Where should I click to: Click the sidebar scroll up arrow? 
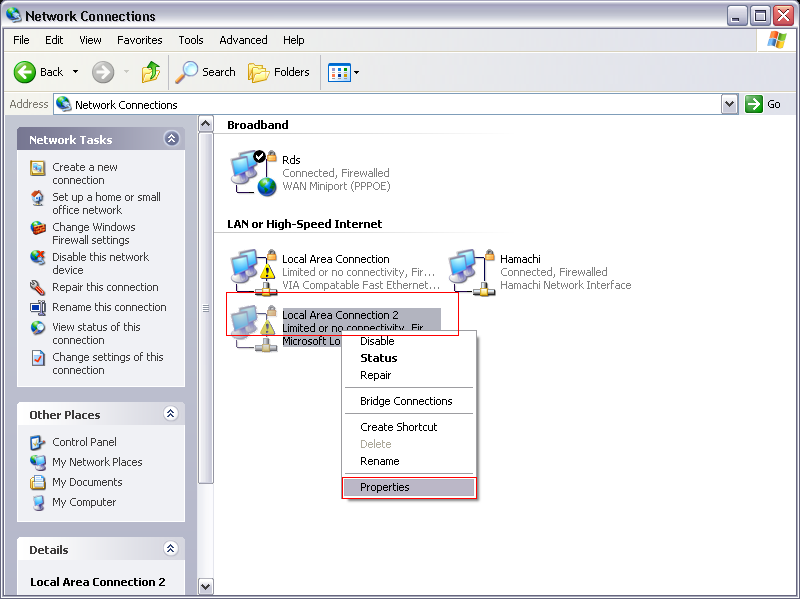tap(206, 124)
